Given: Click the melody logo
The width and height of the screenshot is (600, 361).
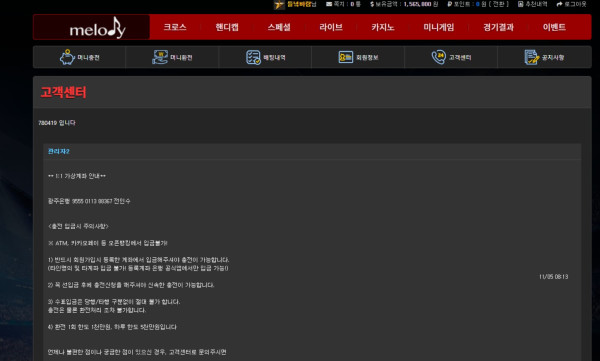Looking at the screenshot, I should pyautogui.click(x=97, y=28).
